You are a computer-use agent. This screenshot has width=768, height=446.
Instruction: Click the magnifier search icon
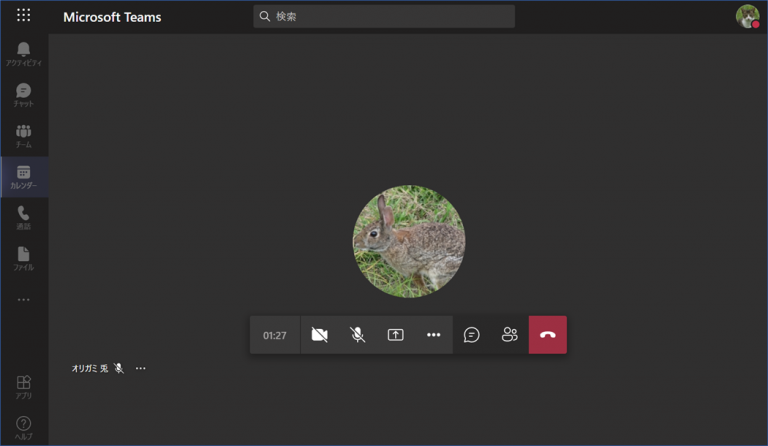(x=264, y=17)
